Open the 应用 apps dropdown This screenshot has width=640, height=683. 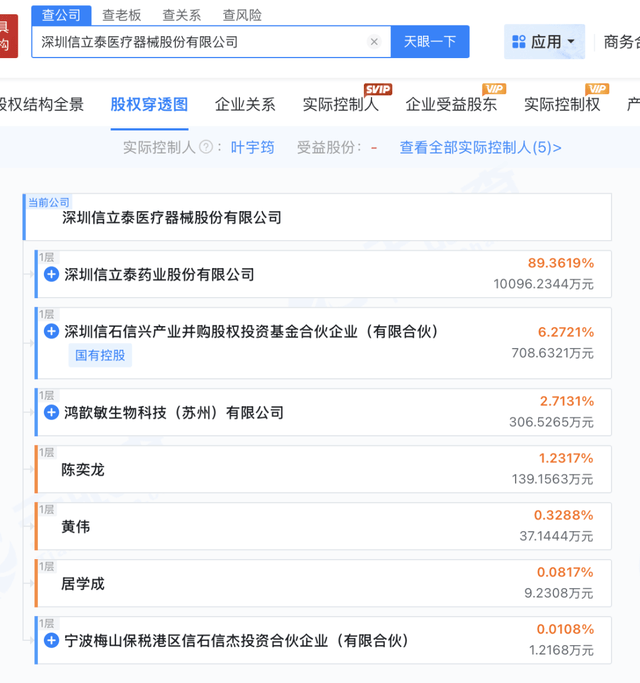[x=544, y=42]
